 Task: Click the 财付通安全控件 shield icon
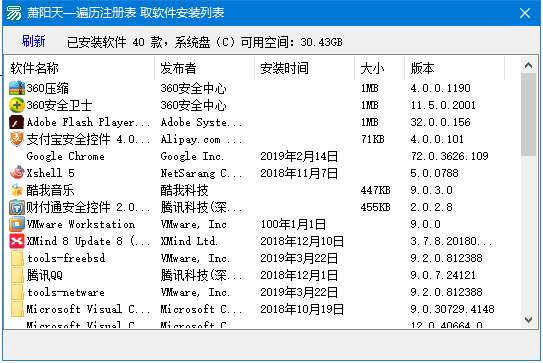coord(17,207)
